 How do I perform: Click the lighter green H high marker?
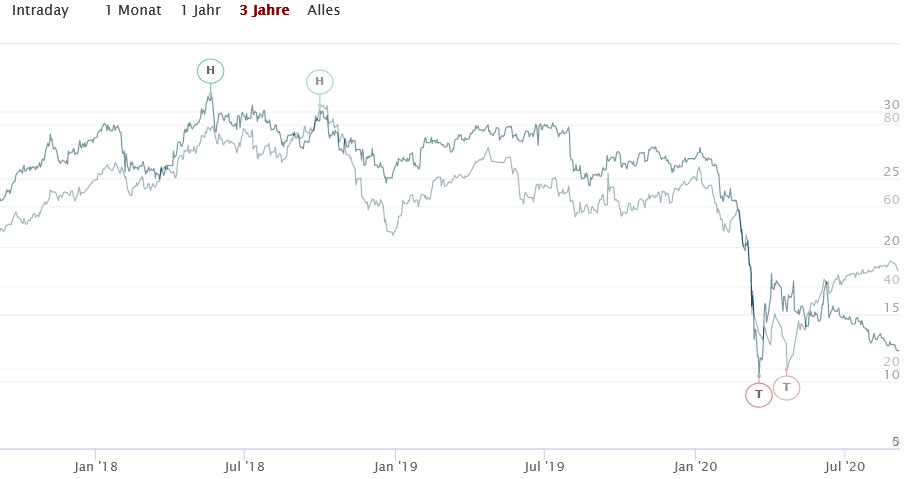(x=320, y=82)
